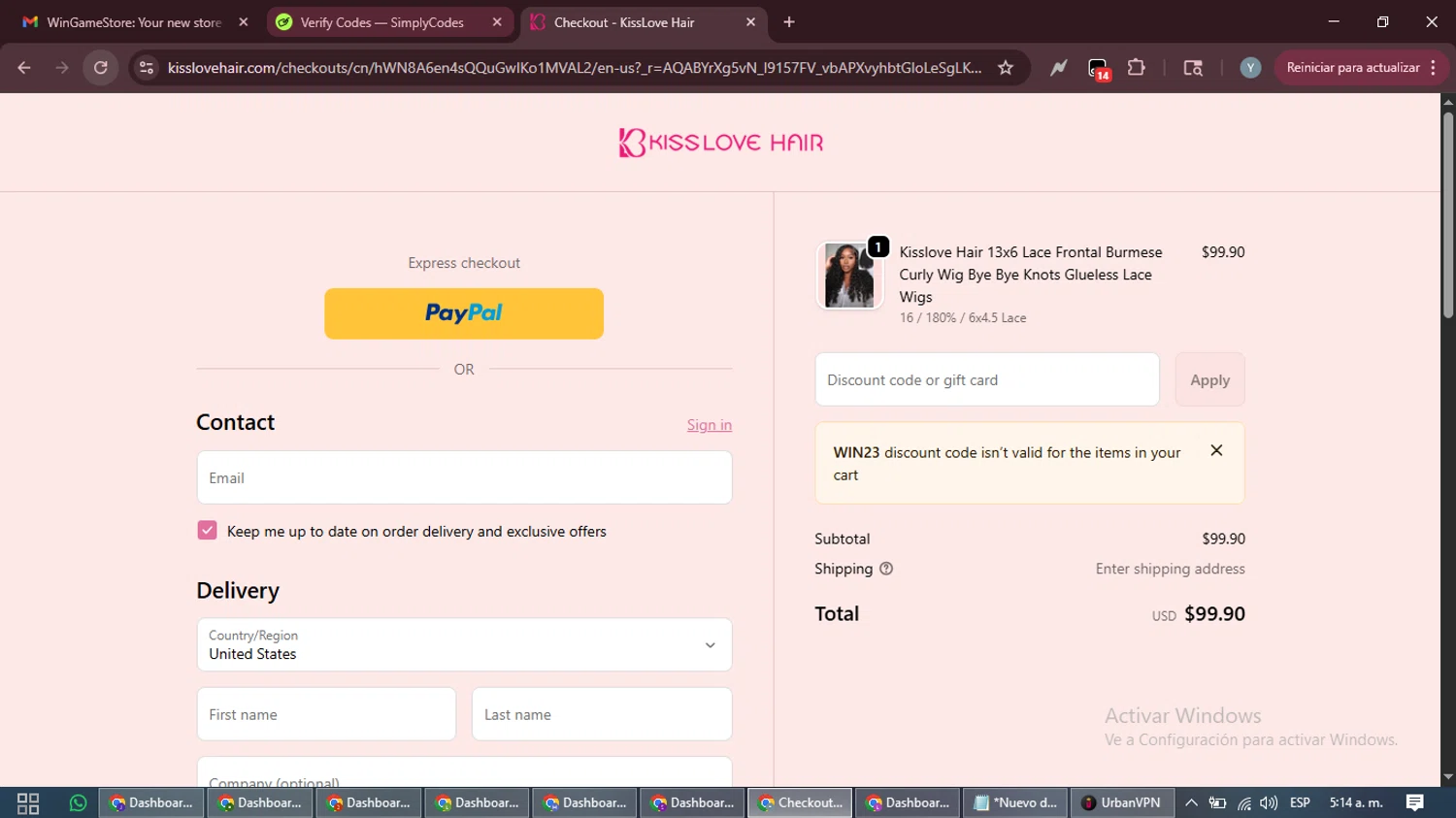Click the clock showing 5:14 a. m.
This screenshot has width=1456, height=818.
pyautogui.click(x=1356, y=803)
